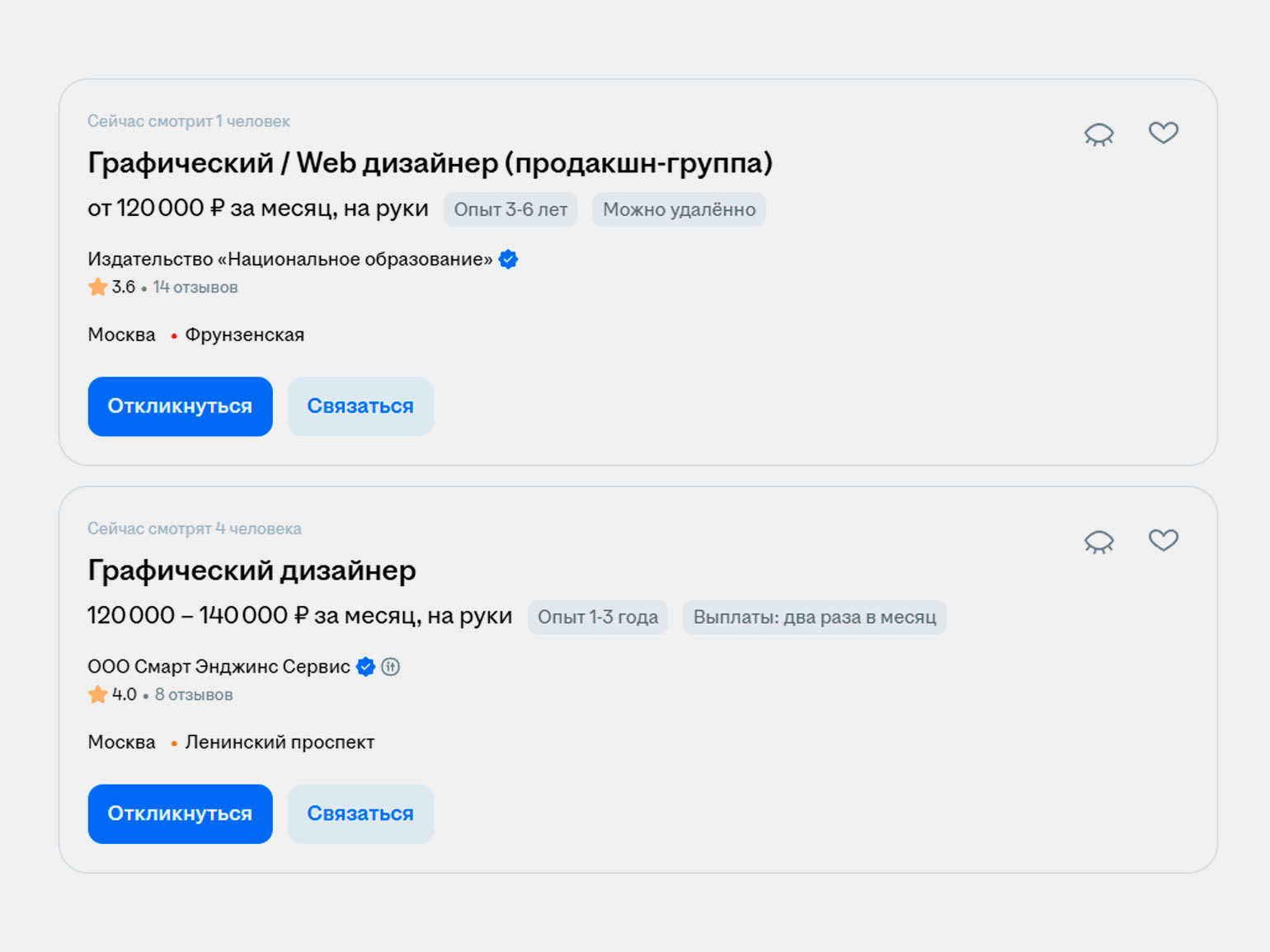Click the star rating 4.0 icon
The image size is (1270, 952).
pos(98,694)
